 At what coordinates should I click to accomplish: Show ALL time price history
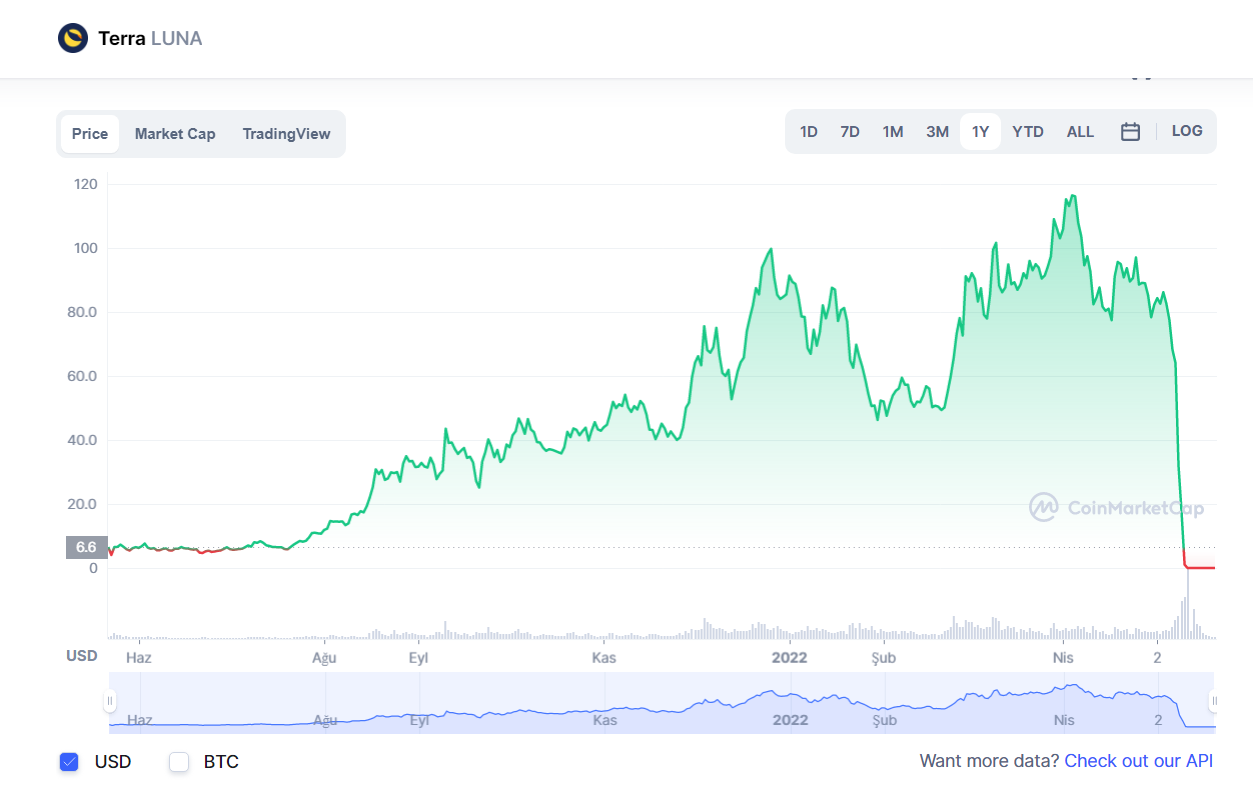(x=1080, y=132)
